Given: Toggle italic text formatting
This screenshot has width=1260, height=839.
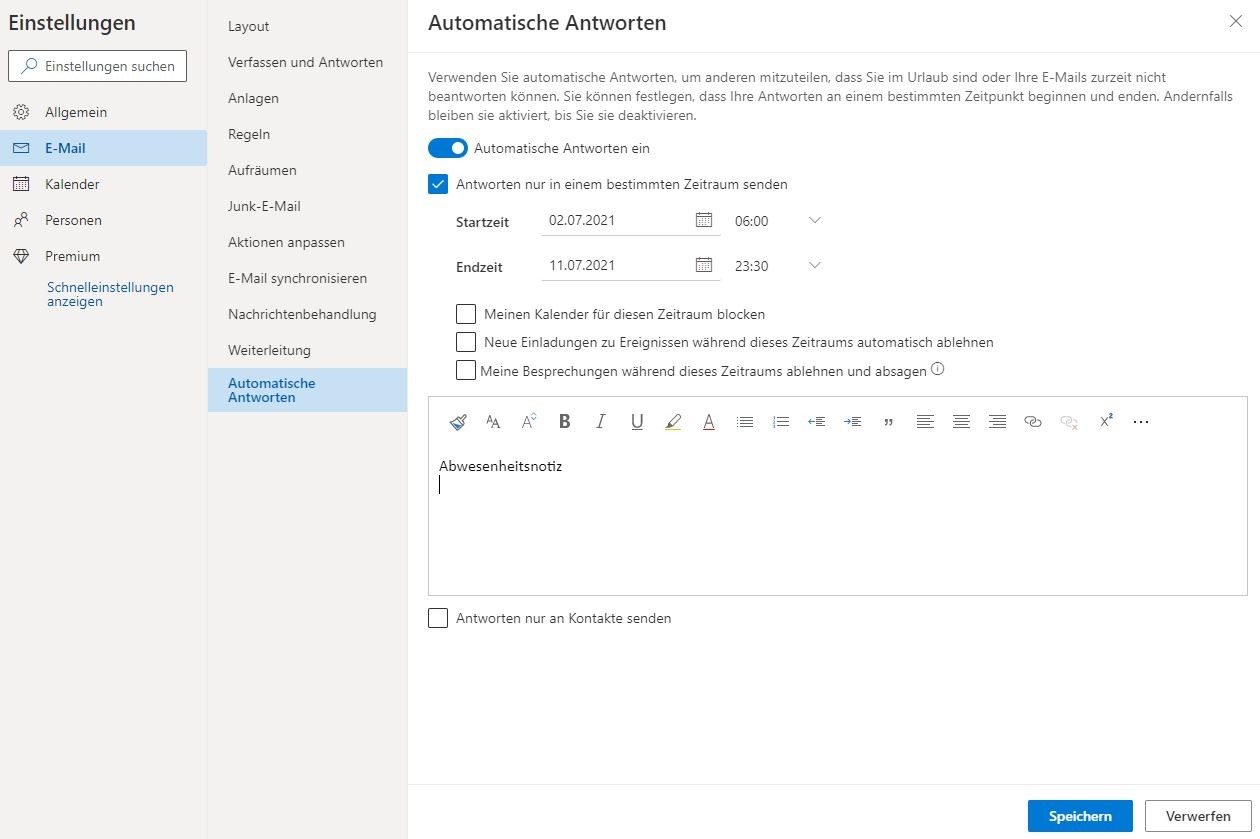Looking at the screenshot, I should click(x=600, y=422).
